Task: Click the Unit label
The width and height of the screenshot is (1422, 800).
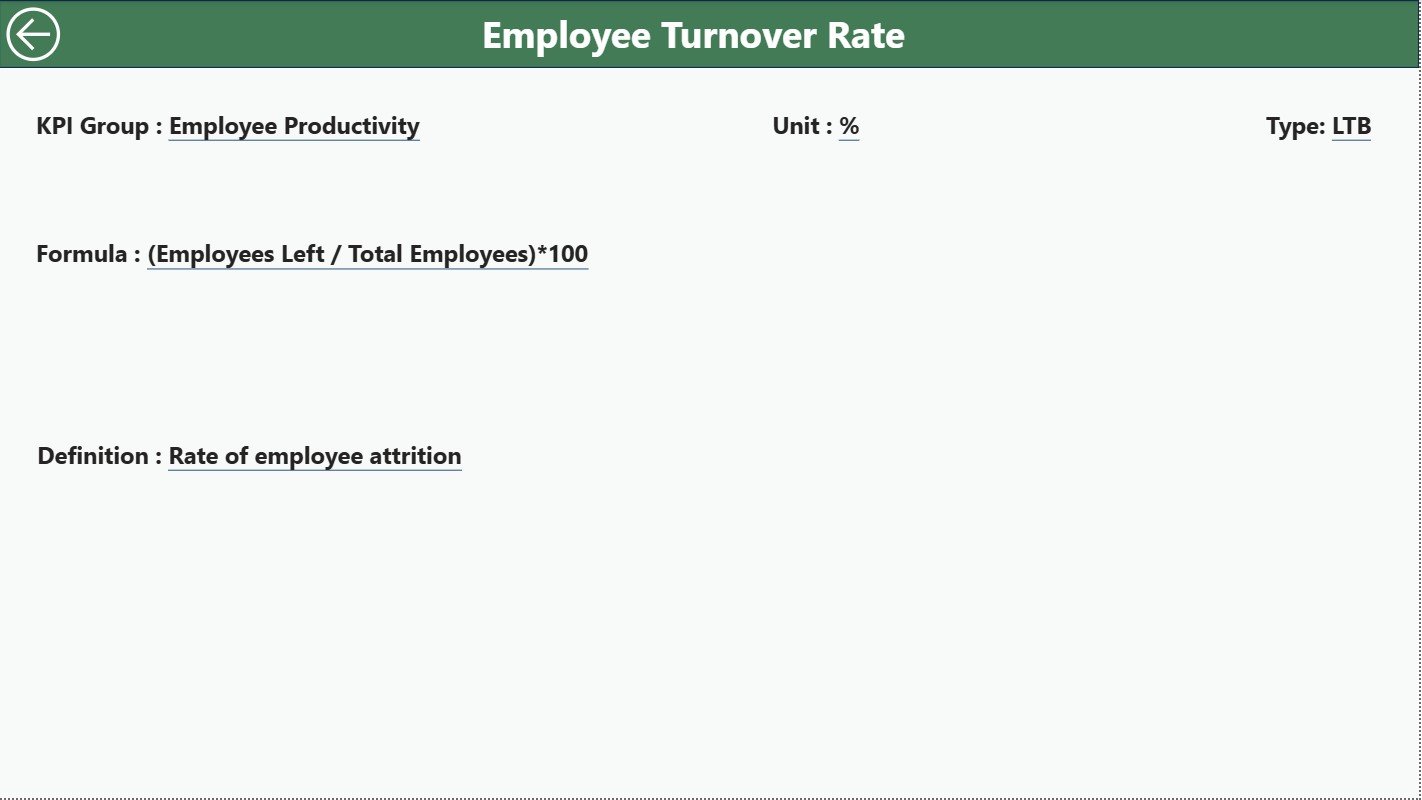Action: pyautogui.click(x=797, y=126)
